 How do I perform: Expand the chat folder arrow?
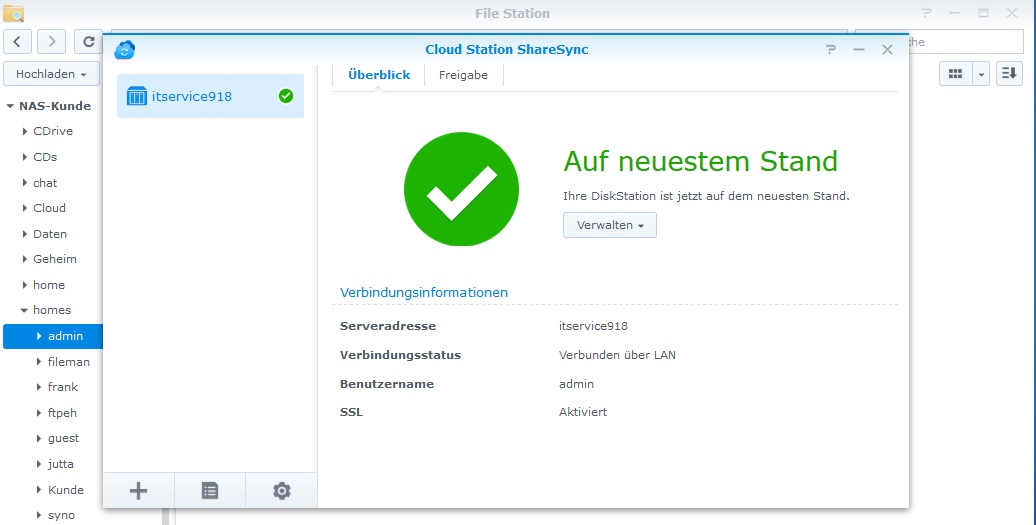click(x=24, y=183)
